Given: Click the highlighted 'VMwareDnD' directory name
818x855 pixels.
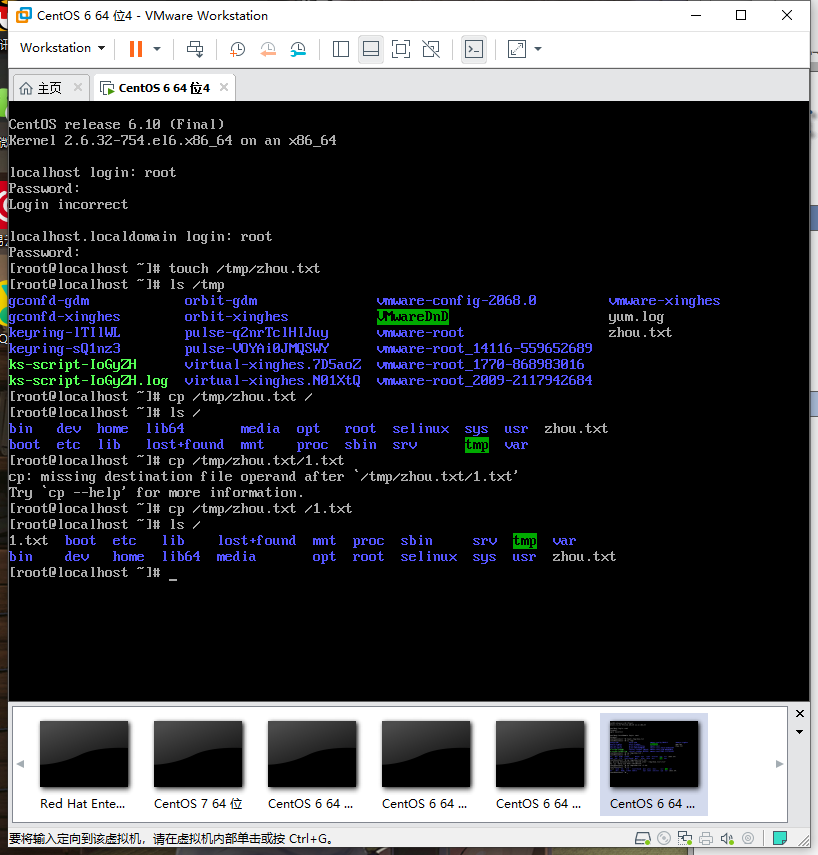Looking at the screenshot, I should (413, 317).
